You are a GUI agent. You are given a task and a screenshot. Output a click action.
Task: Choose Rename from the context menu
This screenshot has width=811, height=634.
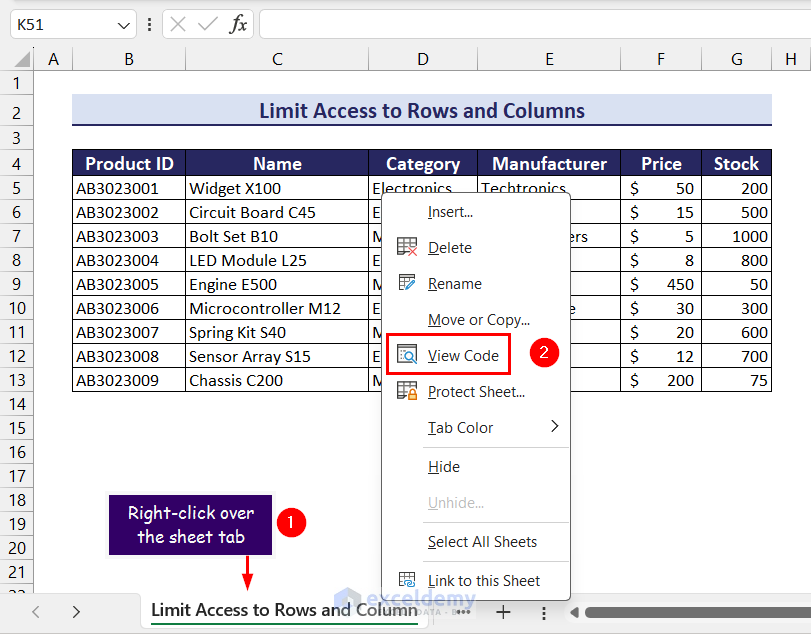476,283
